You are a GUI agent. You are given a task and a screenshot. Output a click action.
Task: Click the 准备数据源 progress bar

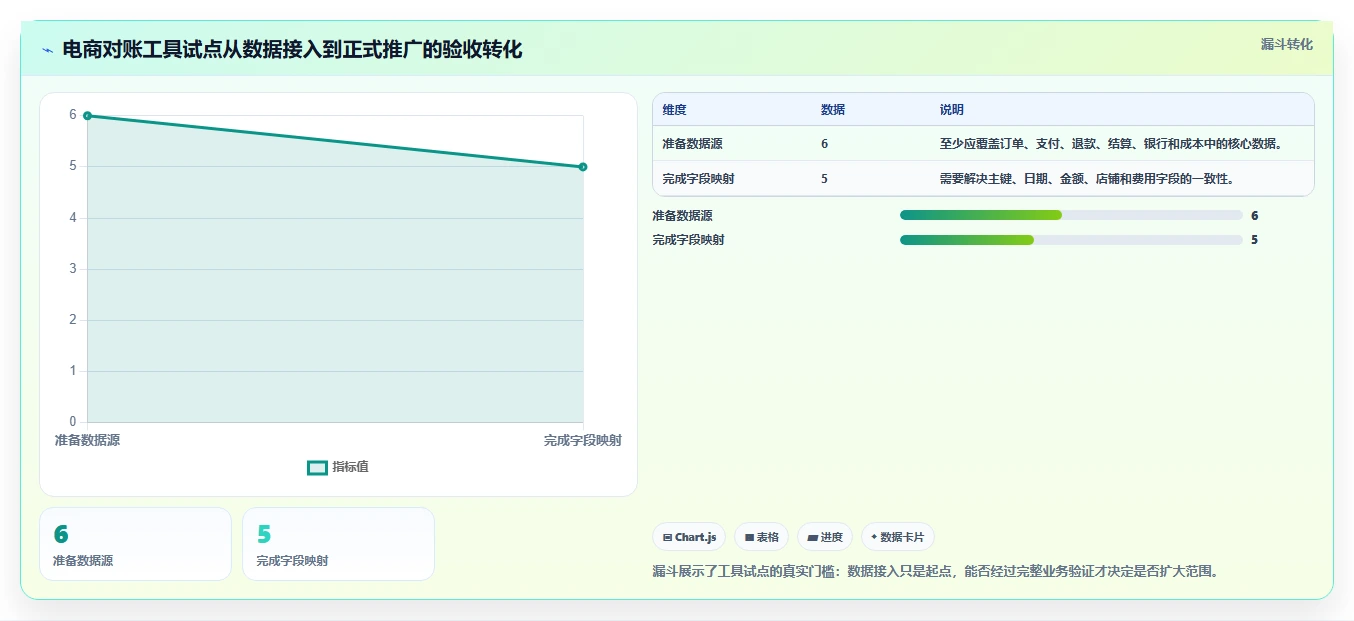coord(1071,215)
